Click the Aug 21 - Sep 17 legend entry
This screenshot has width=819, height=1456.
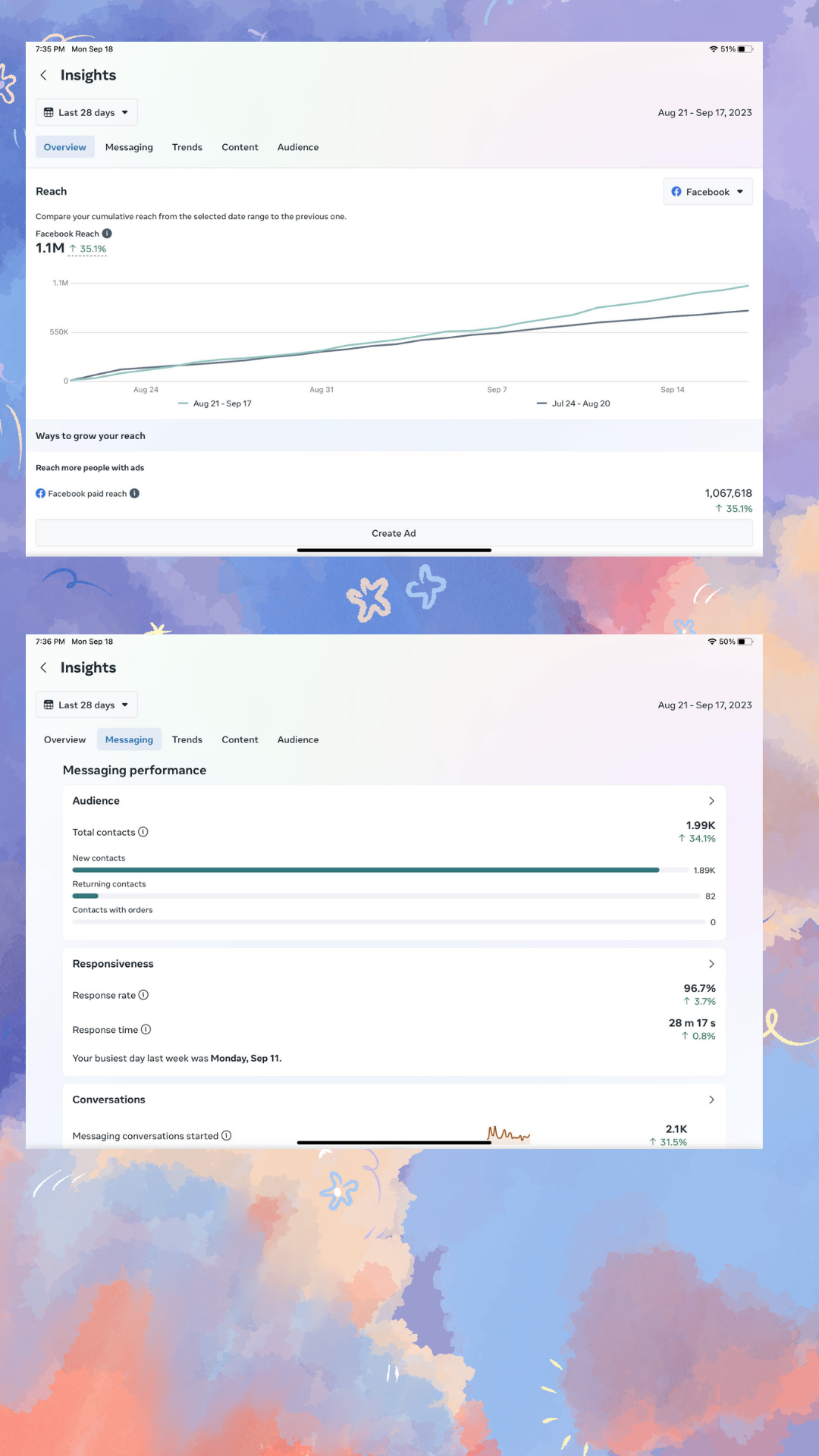tap(215, 403)
